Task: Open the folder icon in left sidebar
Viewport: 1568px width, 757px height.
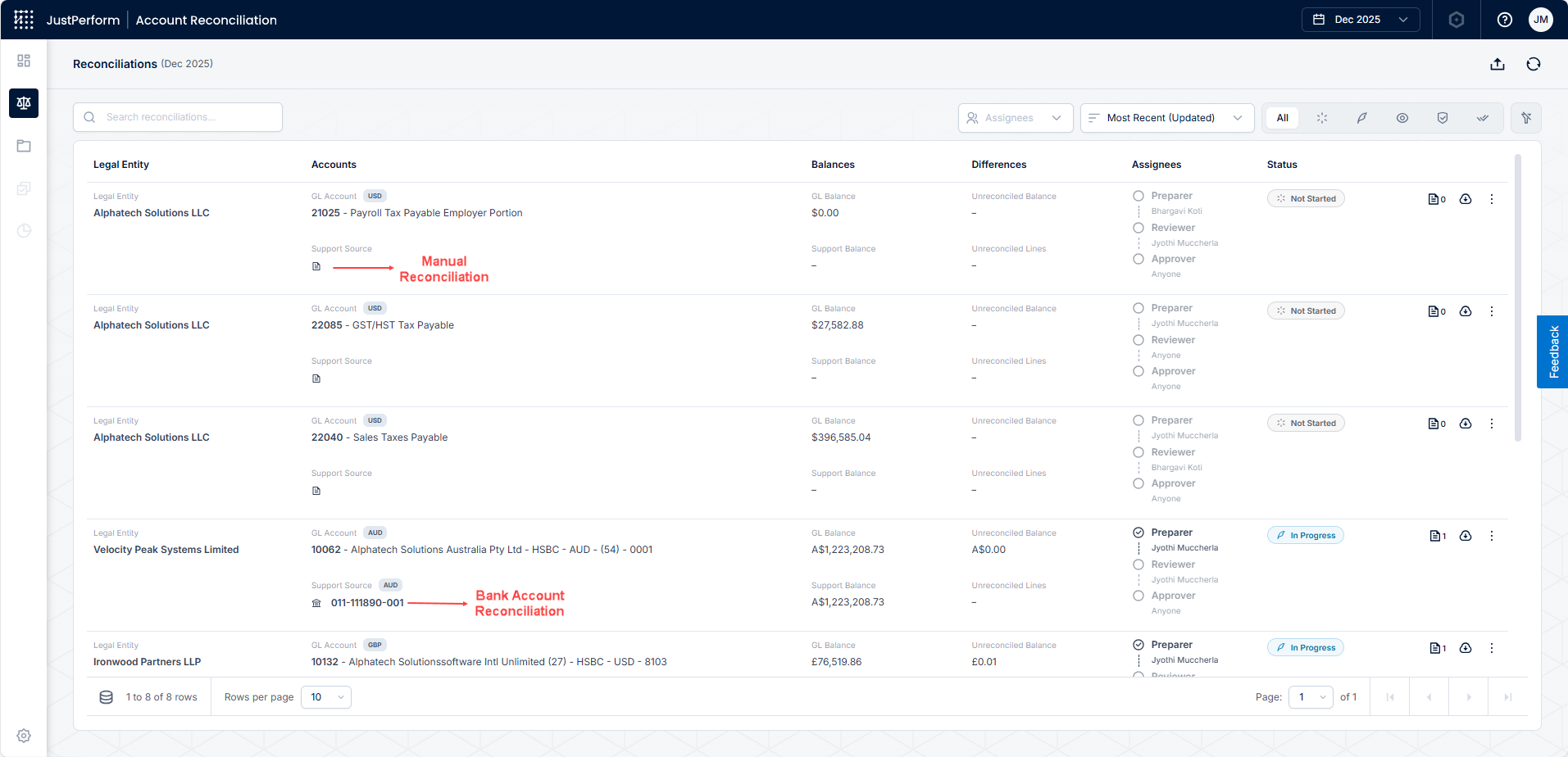Action: tap(24, 146)
